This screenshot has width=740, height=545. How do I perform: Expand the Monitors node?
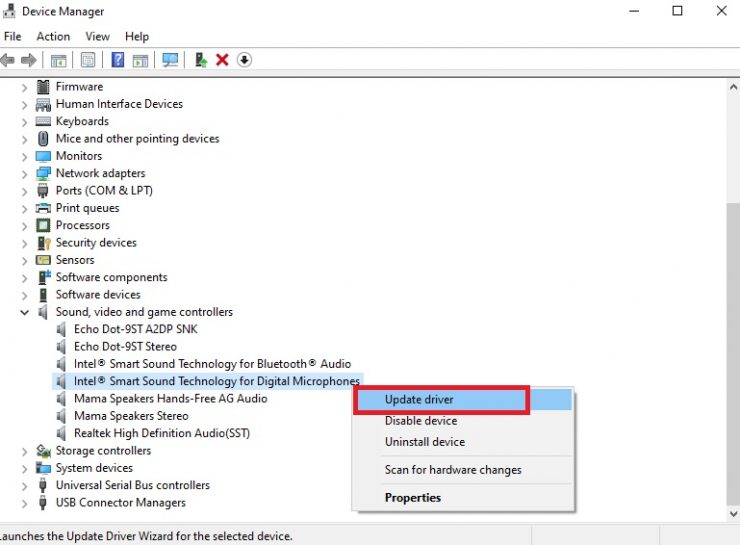tap(25, 157)
